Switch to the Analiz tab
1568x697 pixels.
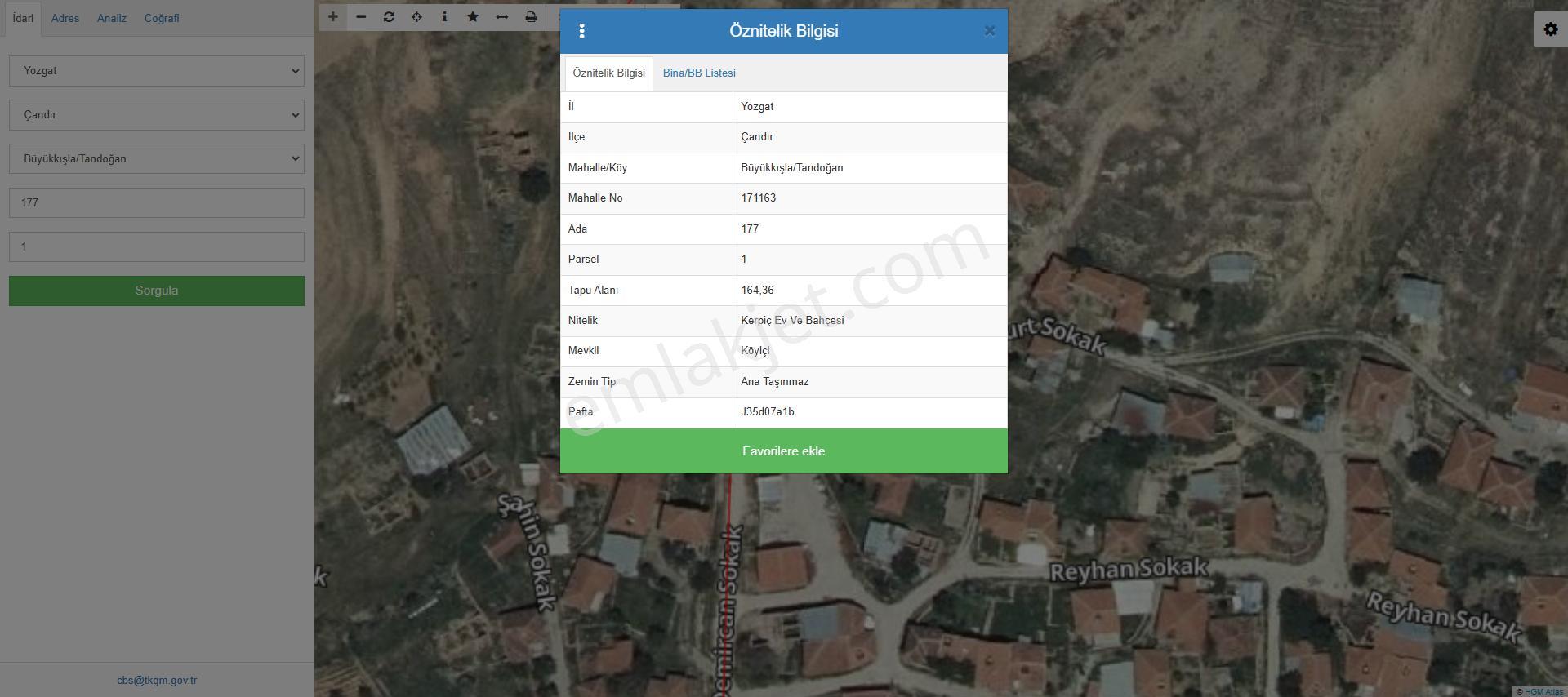[112, 18]
